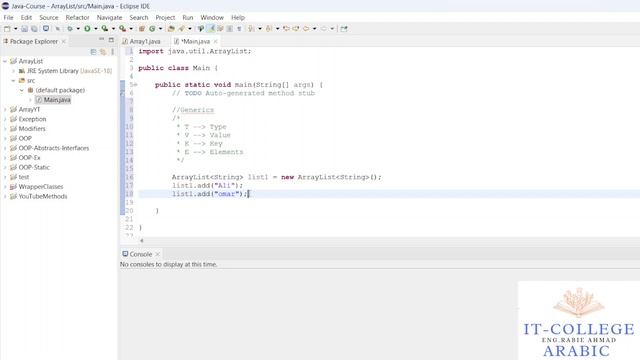
Task: Launch Debug from the toolbar bug icon
Action: pos(70,29)
